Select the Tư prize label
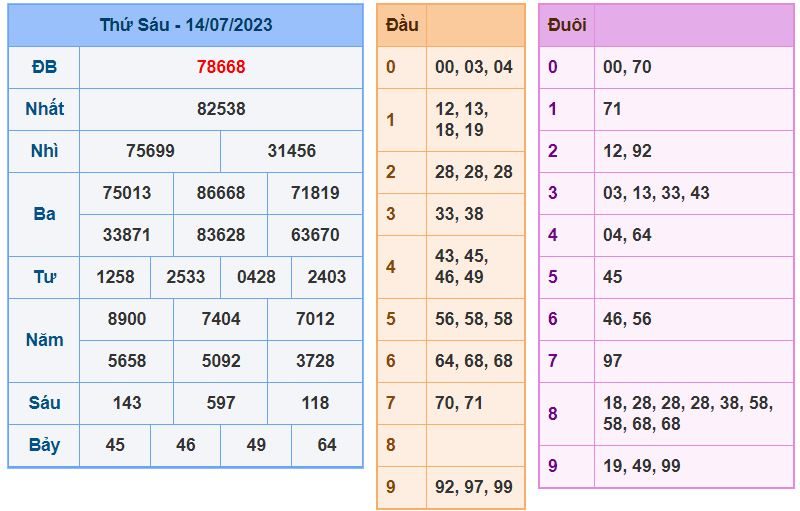The image size is (800, 511). tap(44, 277)
